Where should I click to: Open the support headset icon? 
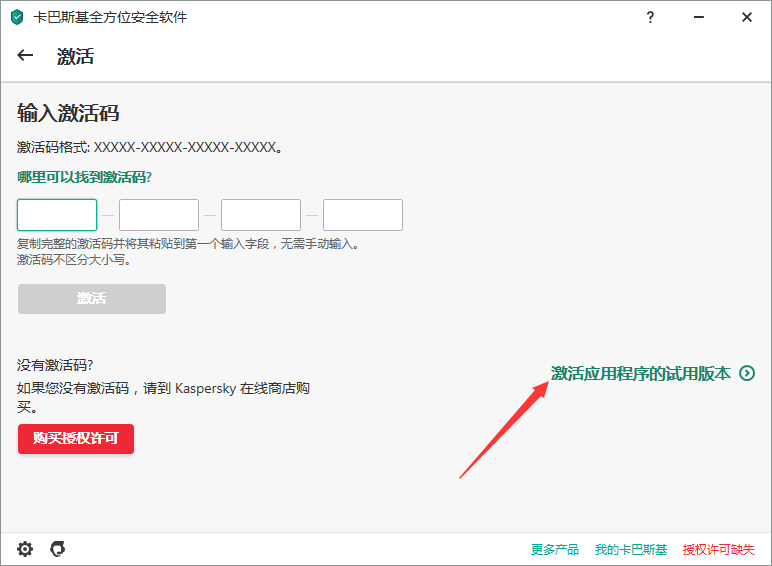point(58,548)
